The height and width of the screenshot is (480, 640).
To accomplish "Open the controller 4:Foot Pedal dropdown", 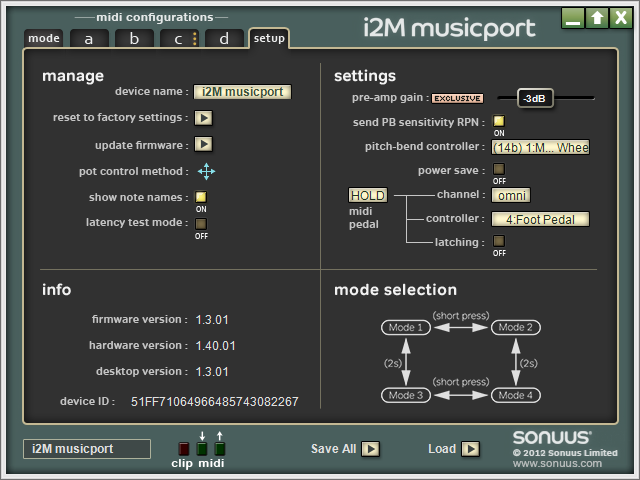I will point(540,219).
